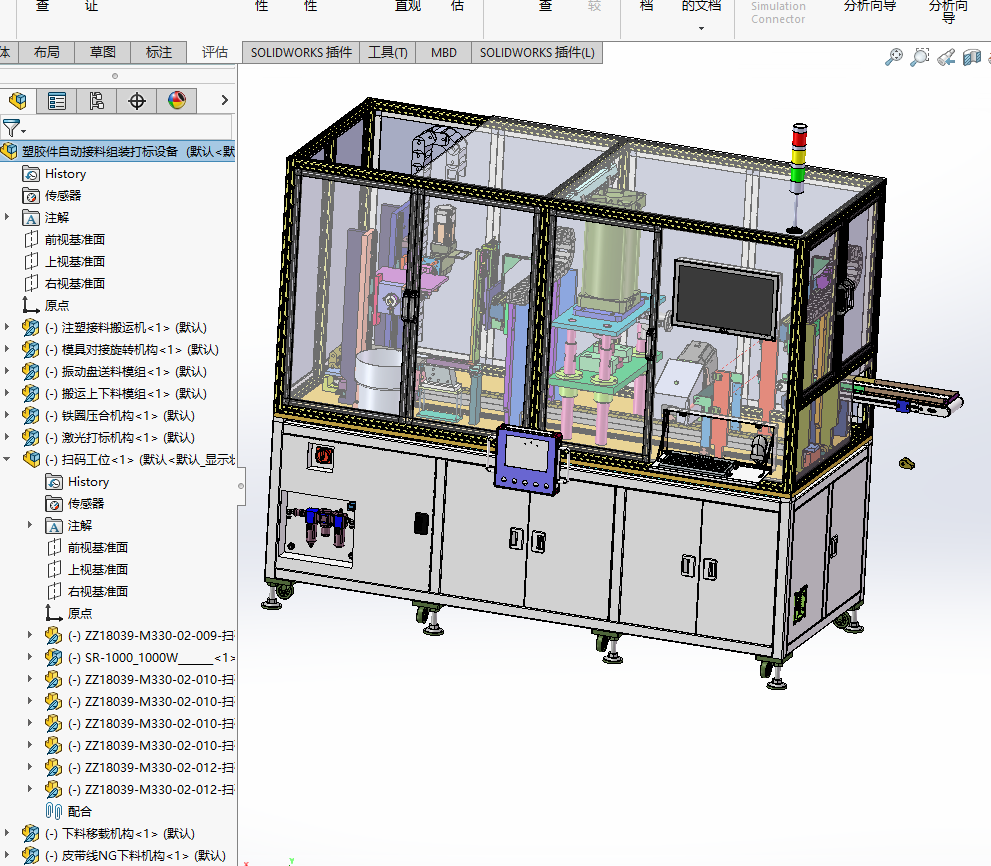Click the Zoom to Fit icon

coord(894,58)
